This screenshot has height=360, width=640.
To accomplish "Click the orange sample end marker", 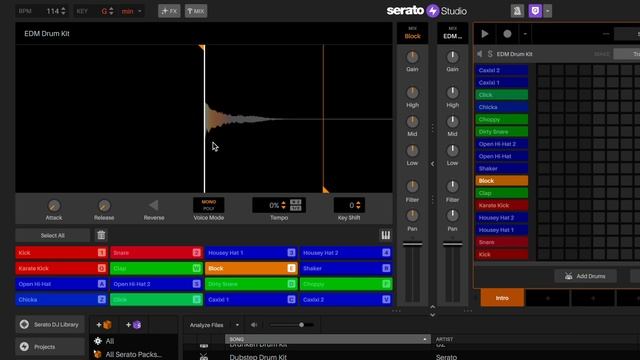I will click(x=325, y=190).
